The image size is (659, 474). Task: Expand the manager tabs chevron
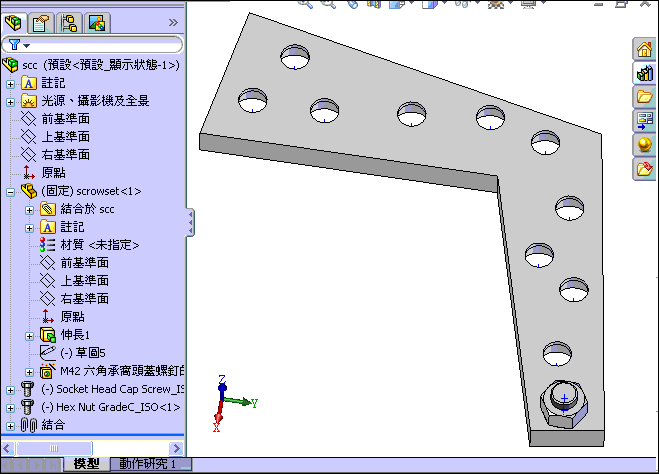click(173, 23)
